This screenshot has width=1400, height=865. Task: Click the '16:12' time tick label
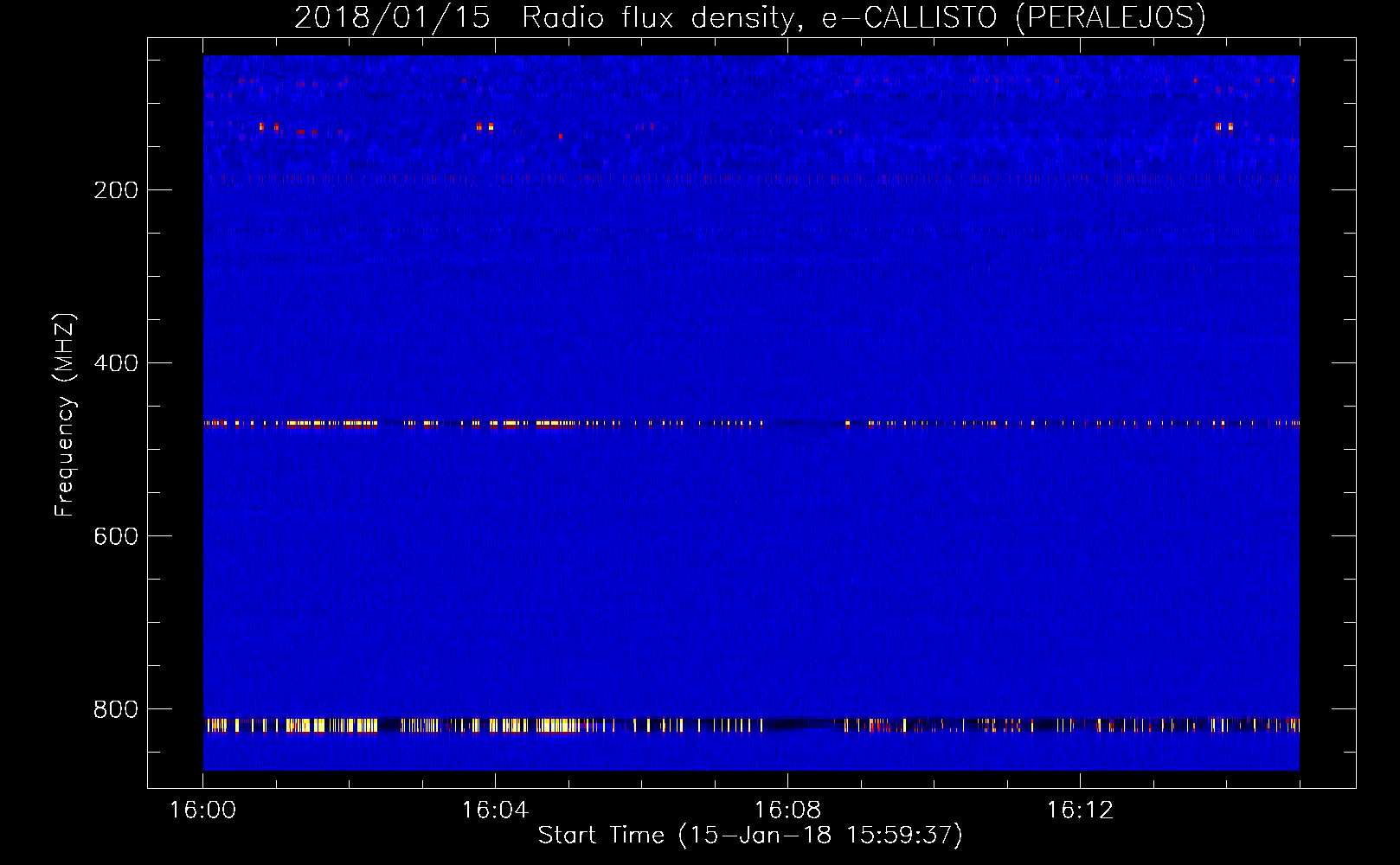(x=1080, y=811)
